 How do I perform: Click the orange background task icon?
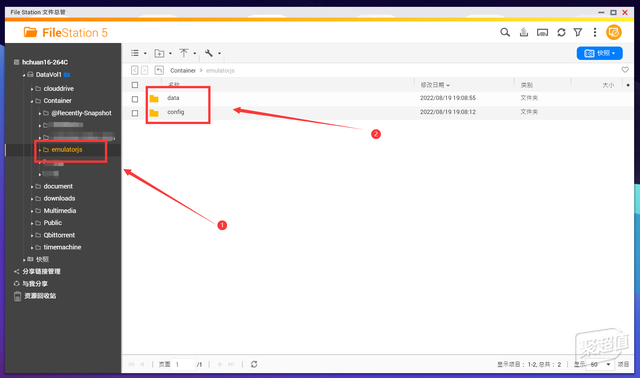(x=614, y=32)
